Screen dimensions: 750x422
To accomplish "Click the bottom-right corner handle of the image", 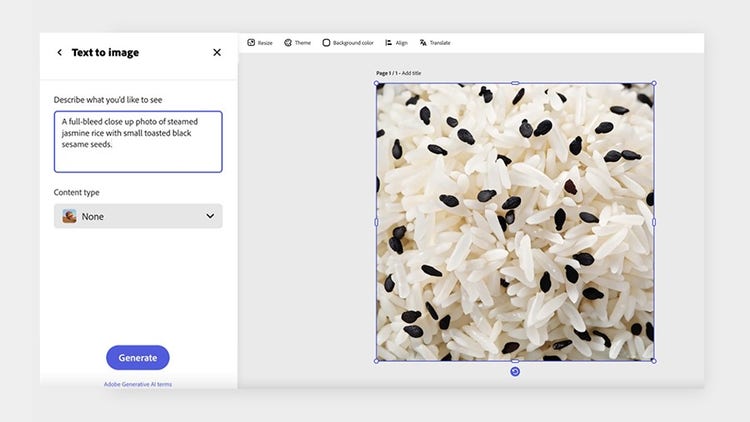I will [x=654, y=361].
